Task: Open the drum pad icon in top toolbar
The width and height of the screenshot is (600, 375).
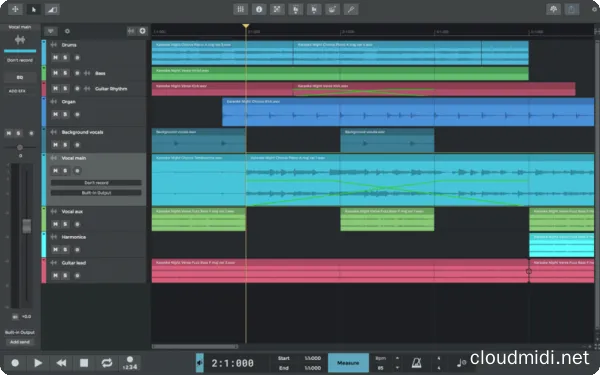Action: pyautogui.click(x=333, y=9)
